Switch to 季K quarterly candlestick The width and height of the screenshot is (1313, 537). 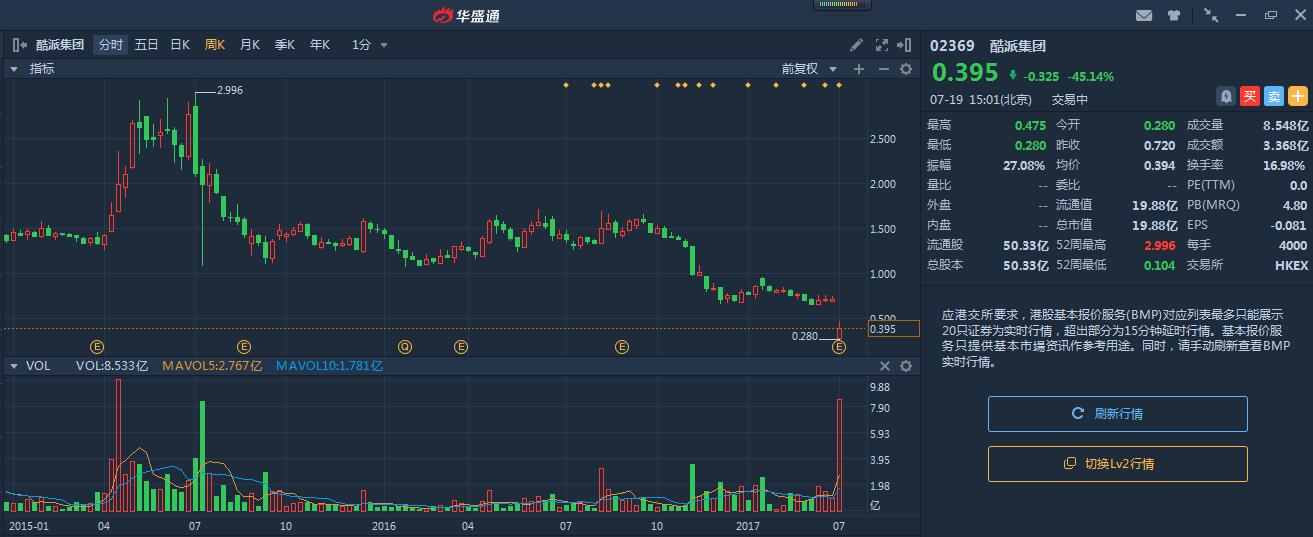pos(284,45)
